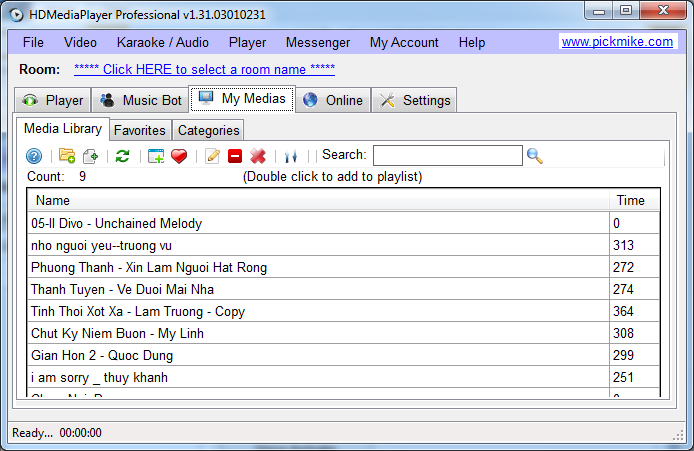Click the red X delete icon

[x=258, y=156]
